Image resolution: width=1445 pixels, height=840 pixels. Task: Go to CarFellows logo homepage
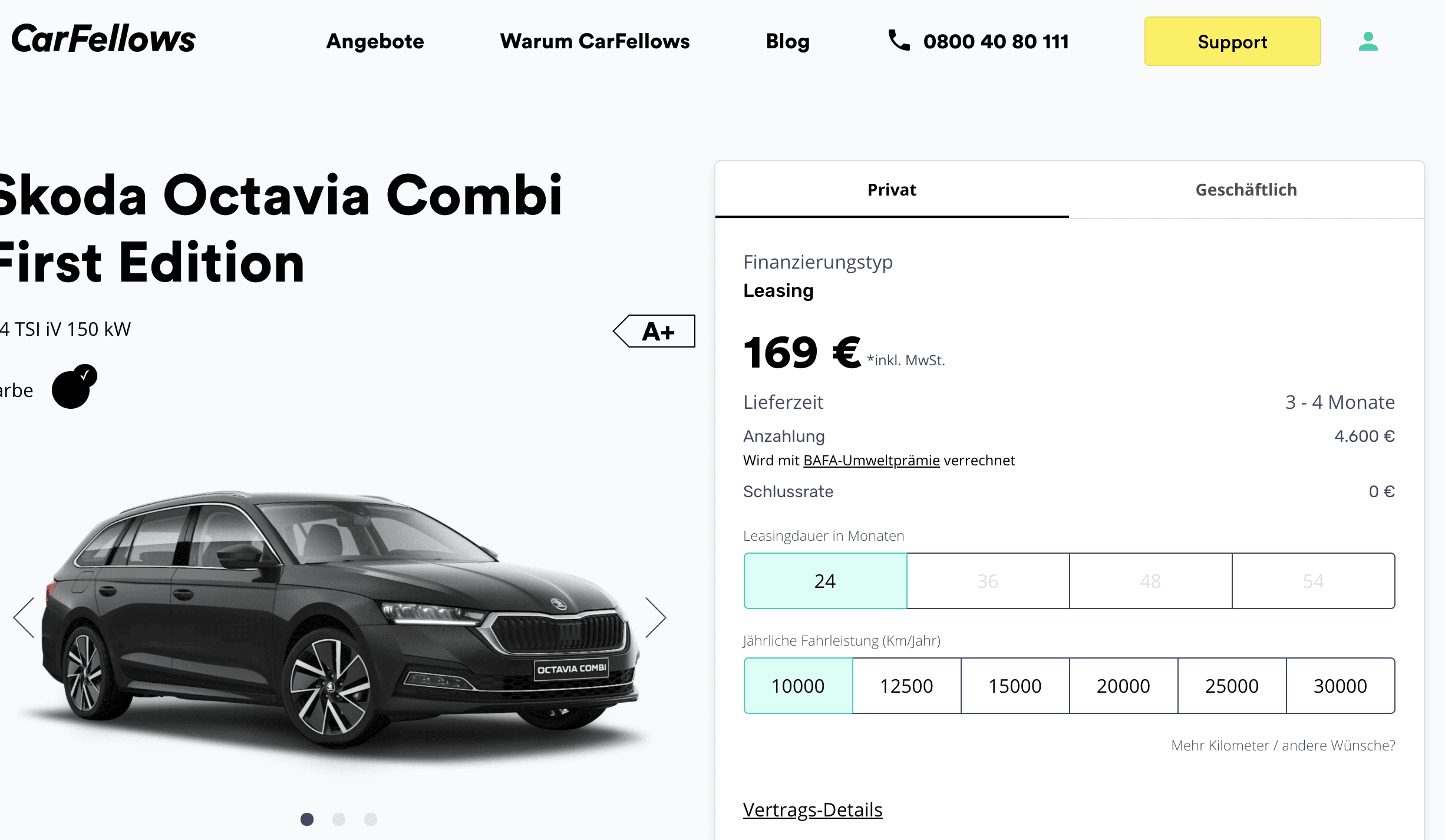point(103,39)
